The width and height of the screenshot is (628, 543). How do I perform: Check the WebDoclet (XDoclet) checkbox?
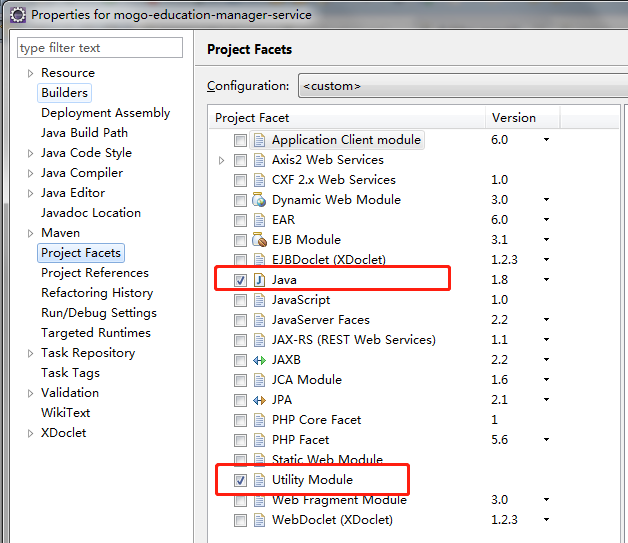pos(240,521)
